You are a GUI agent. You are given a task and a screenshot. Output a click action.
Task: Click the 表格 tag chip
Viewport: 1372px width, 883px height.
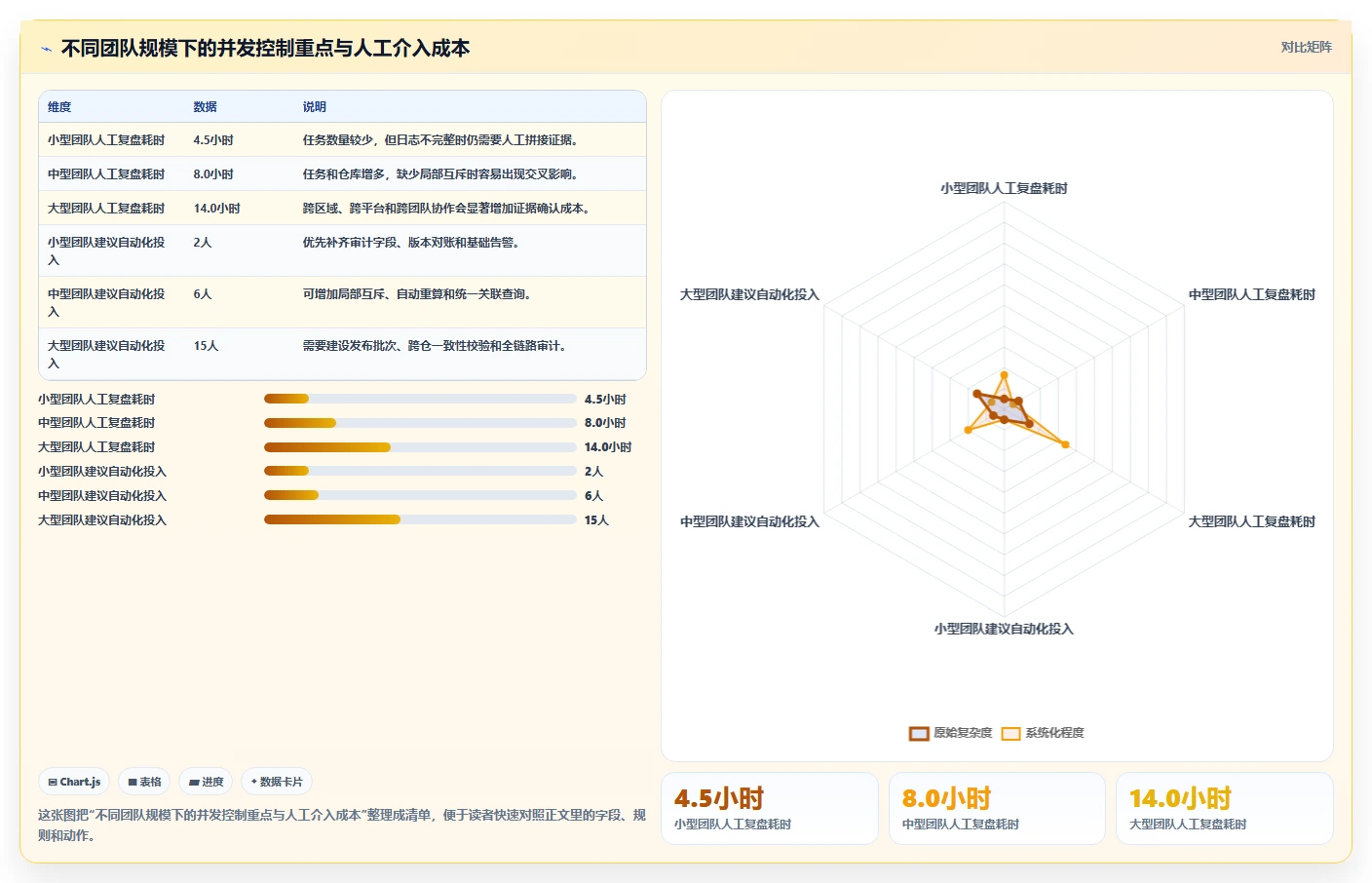coord(144,782)
